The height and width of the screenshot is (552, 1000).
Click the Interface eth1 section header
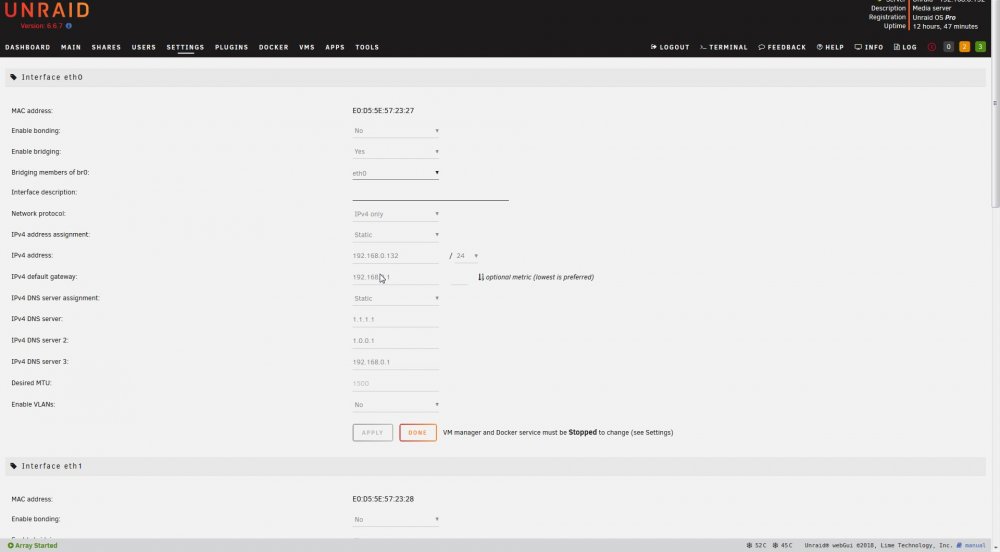pyautogui.click(x=496, y=466)
